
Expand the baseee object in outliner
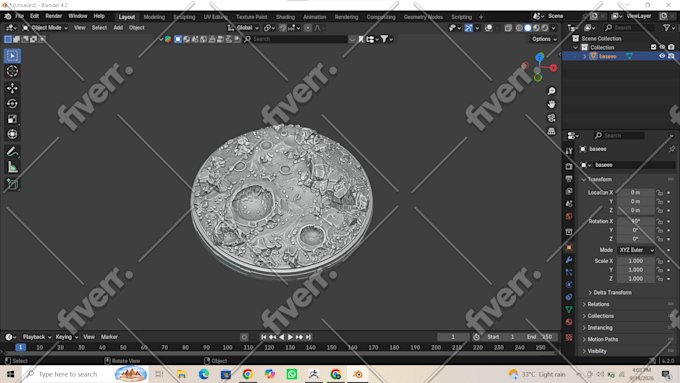click(x=585, y=56)
